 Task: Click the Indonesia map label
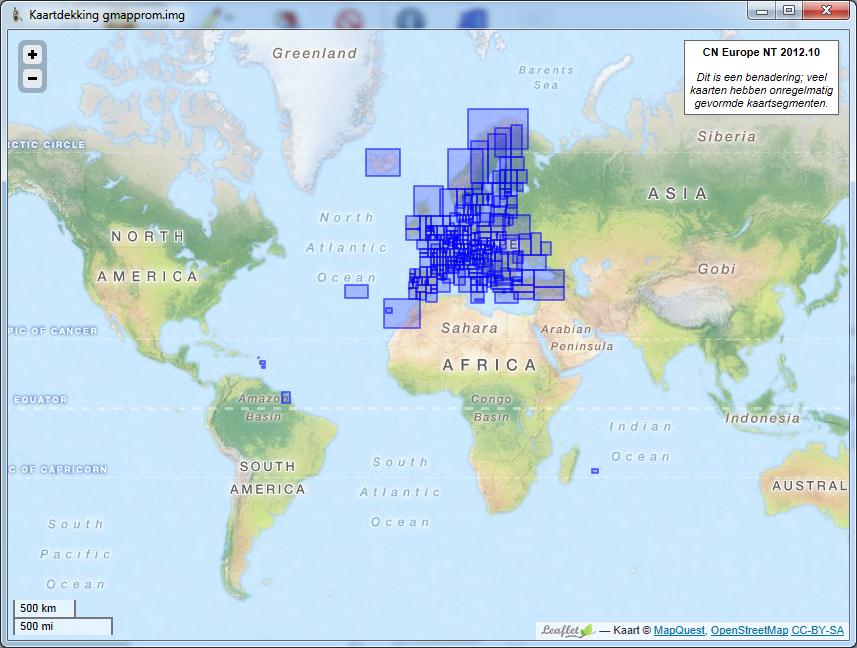pos(762,418)
